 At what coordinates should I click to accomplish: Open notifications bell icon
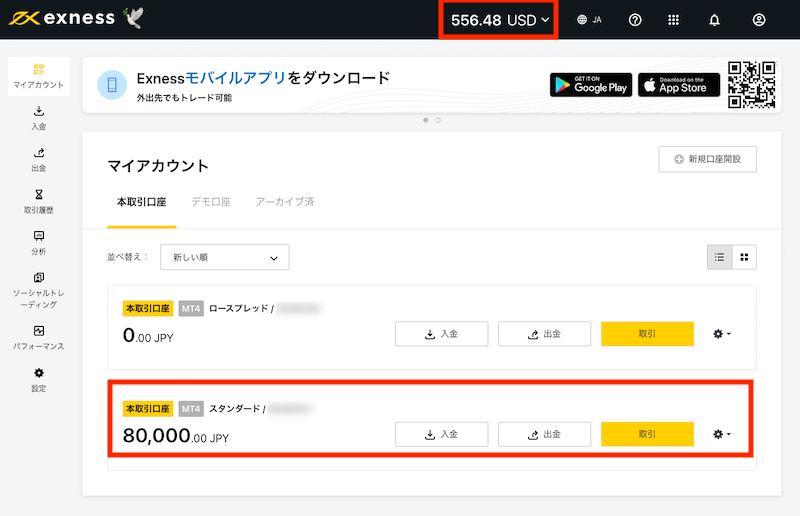pos(714,20)
